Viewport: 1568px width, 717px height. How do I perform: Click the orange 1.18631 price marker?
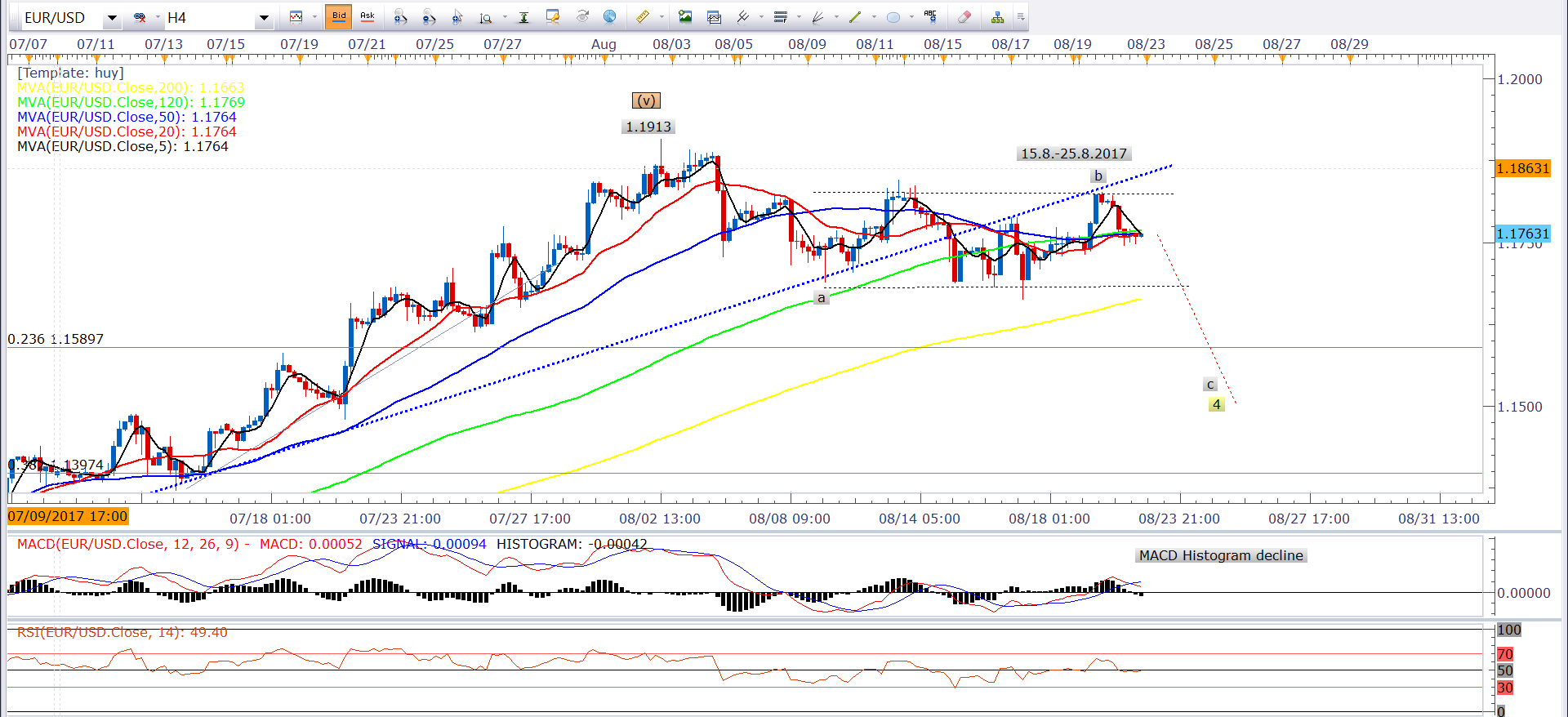1522,168
